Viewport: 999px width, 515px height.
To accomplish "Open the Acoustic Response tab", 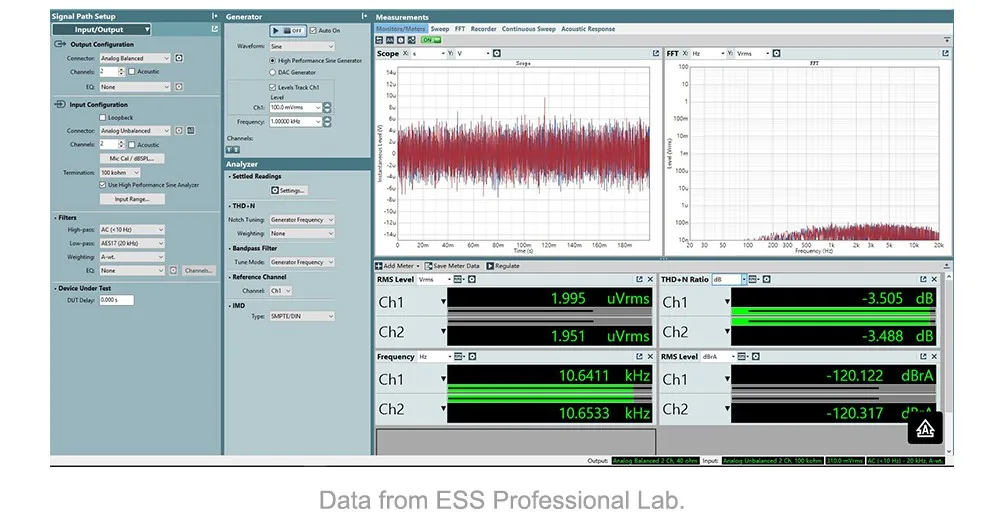I will pyautogui.click(x=588, y=29).
